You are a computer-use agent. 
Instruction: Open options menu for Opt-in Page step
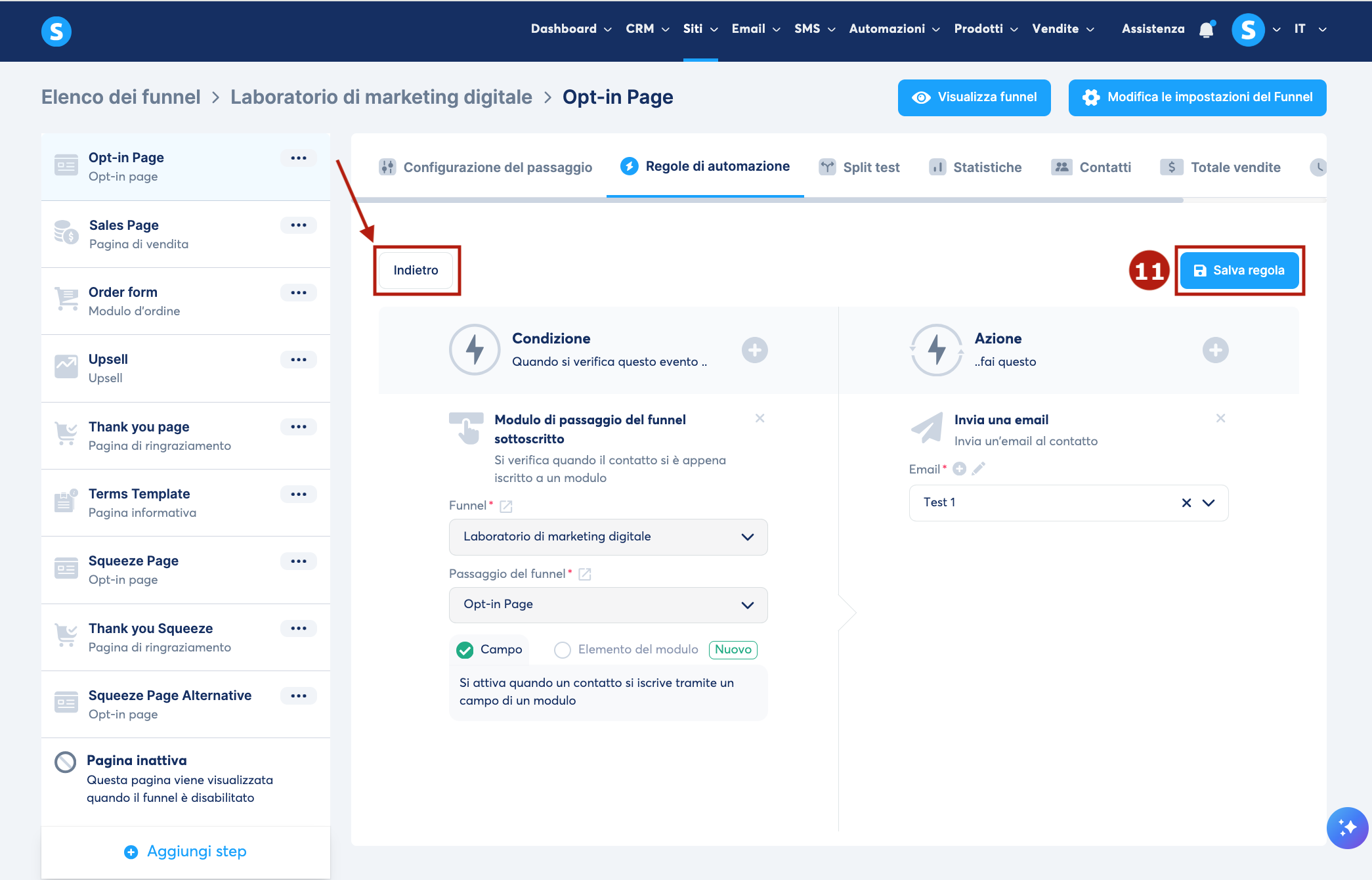299,158
